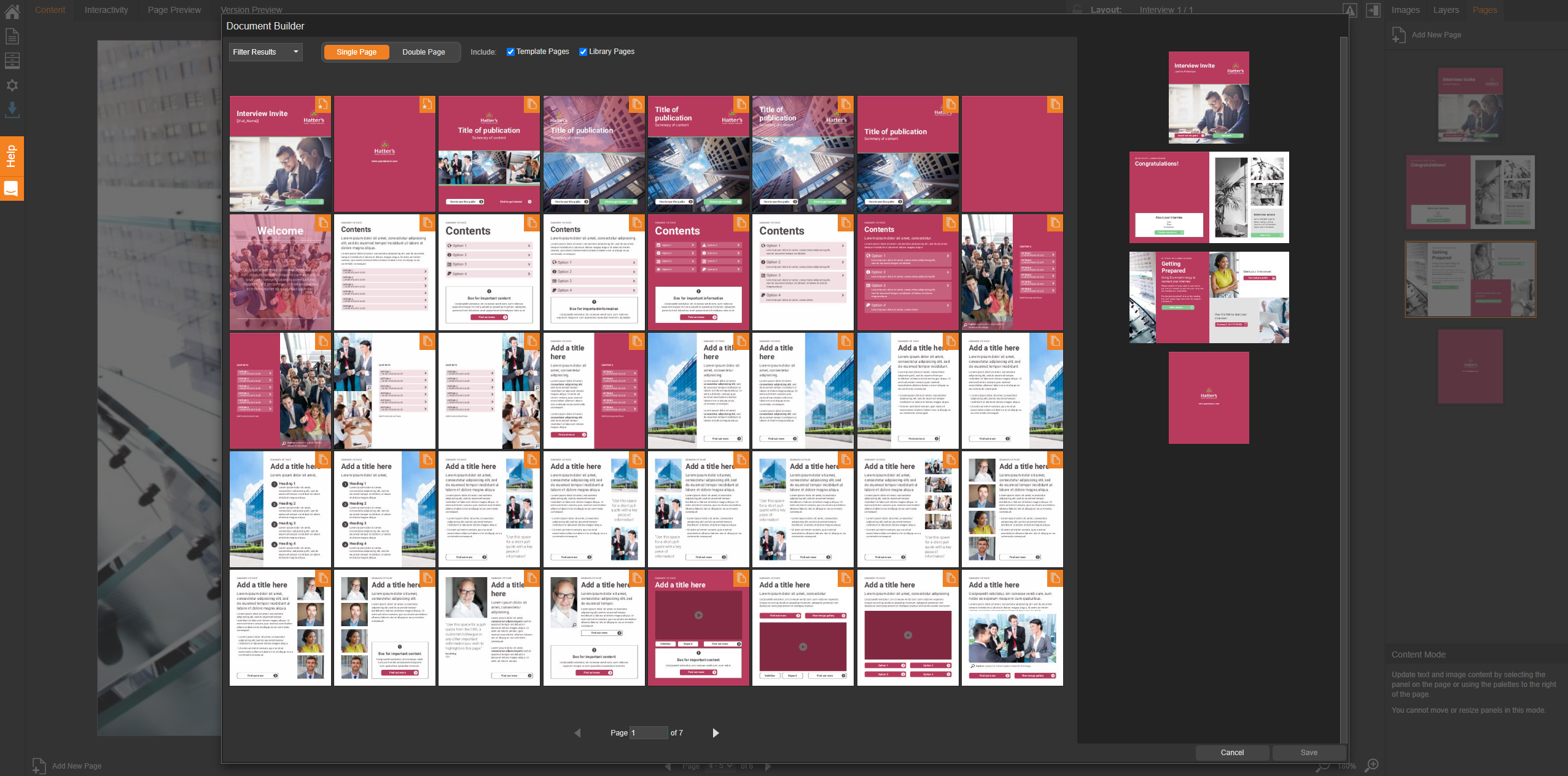Open the Interactivity tab
The height and width of the screenshot is (776, 1568).
pyautogui.click(x=106, y=10)
